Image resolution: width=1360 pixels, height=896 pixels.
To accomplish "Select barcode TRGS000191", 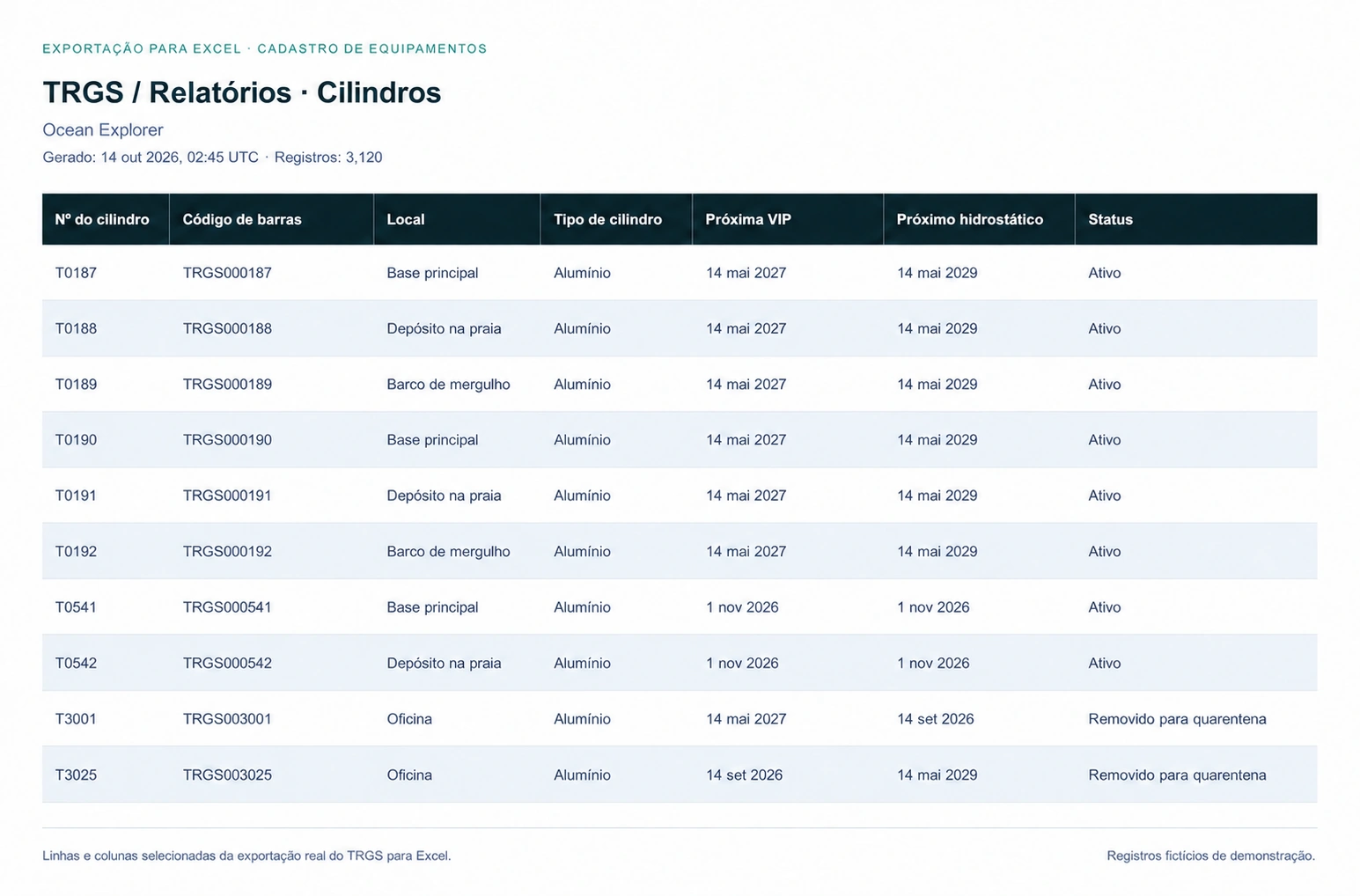I will point(227,496).
